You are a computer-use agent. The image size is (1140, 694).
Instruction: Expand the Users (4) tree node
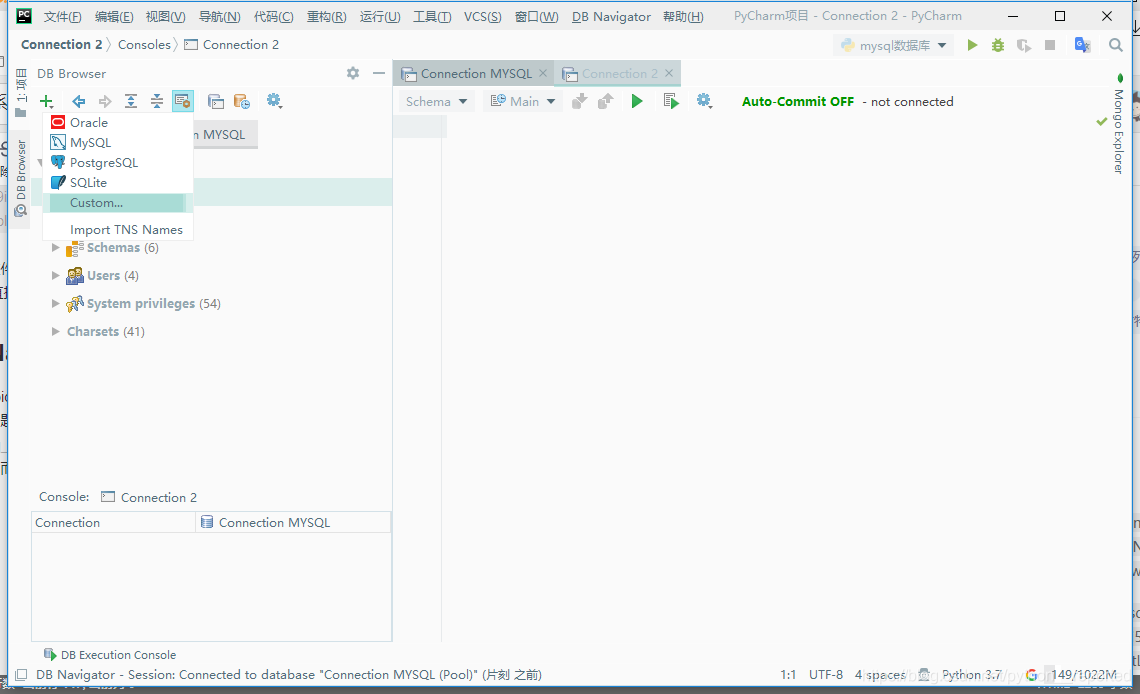pos(55,275)
